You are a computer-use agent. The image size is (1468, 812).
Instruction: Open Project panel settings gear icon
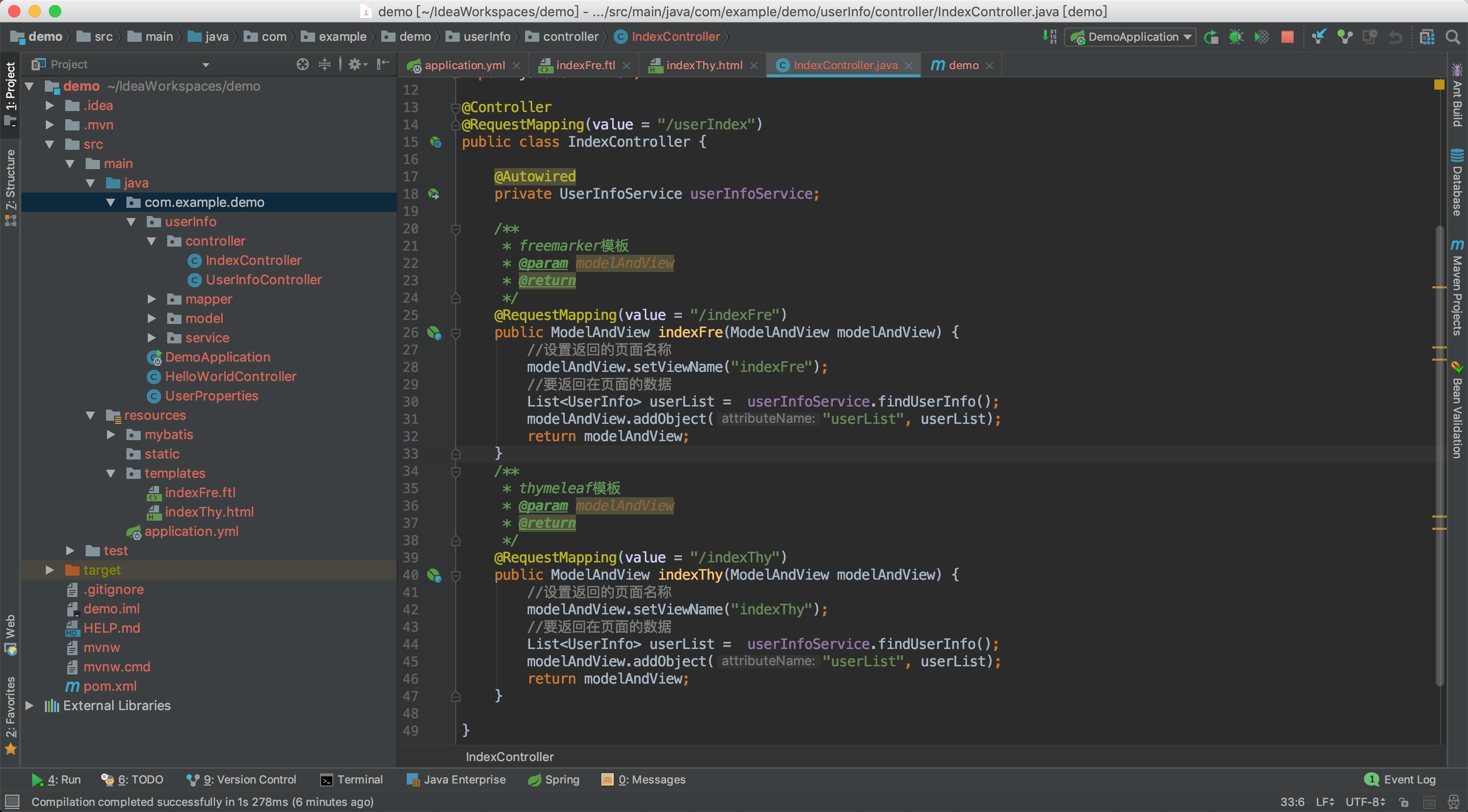coord(355,64)
